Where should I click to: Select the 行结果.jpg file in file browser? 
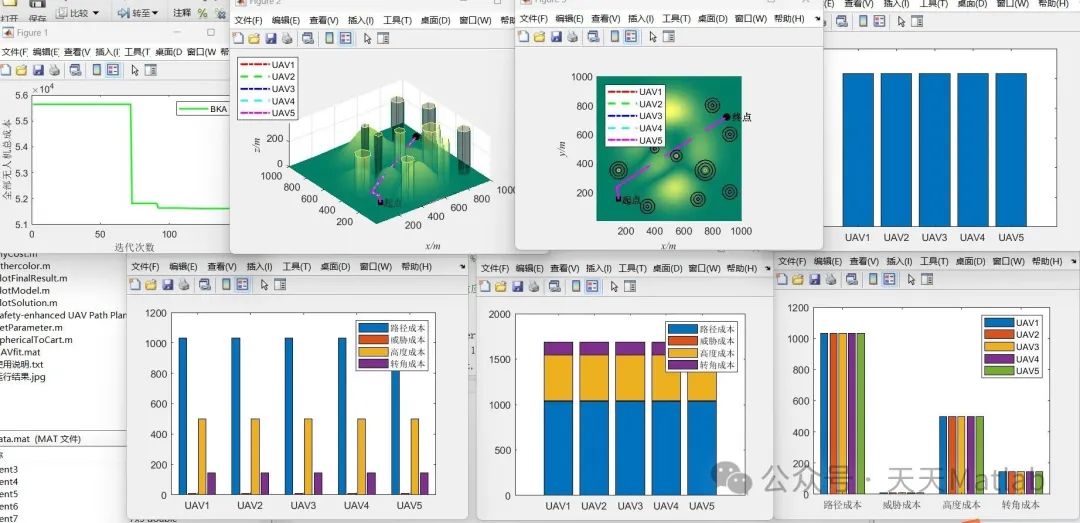23,377
